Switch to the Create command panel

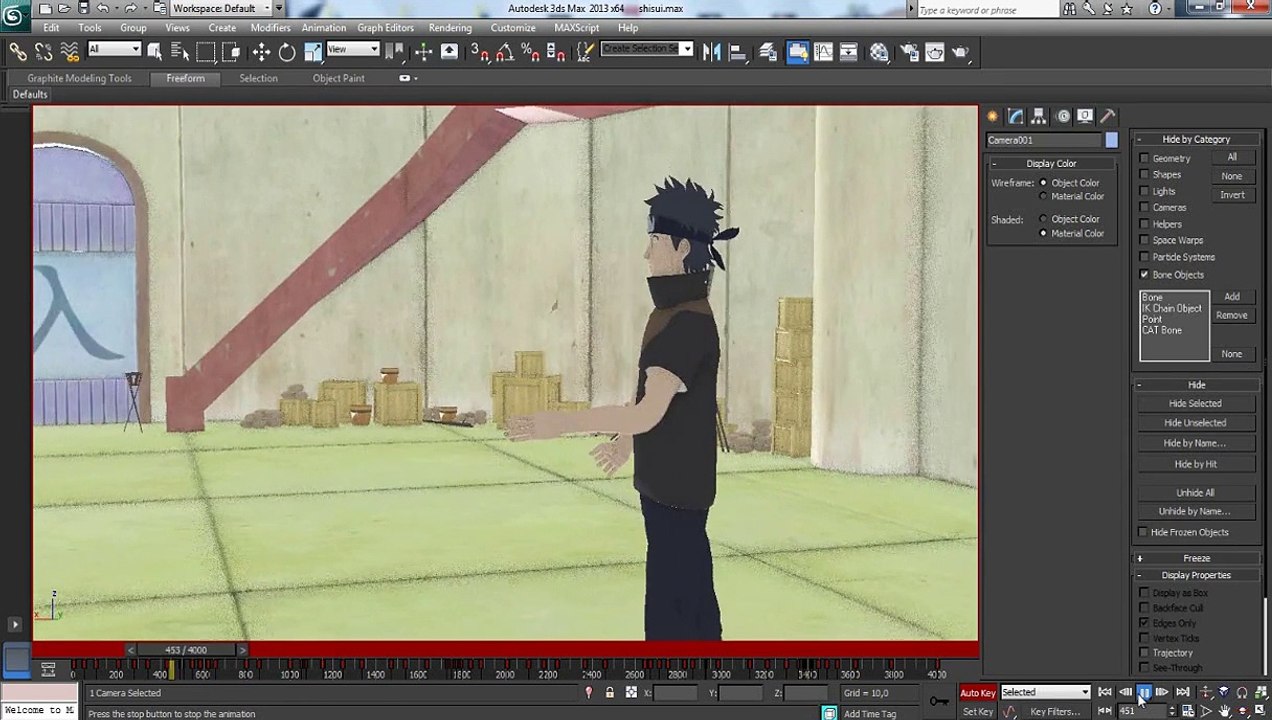(x=993, y=116)
